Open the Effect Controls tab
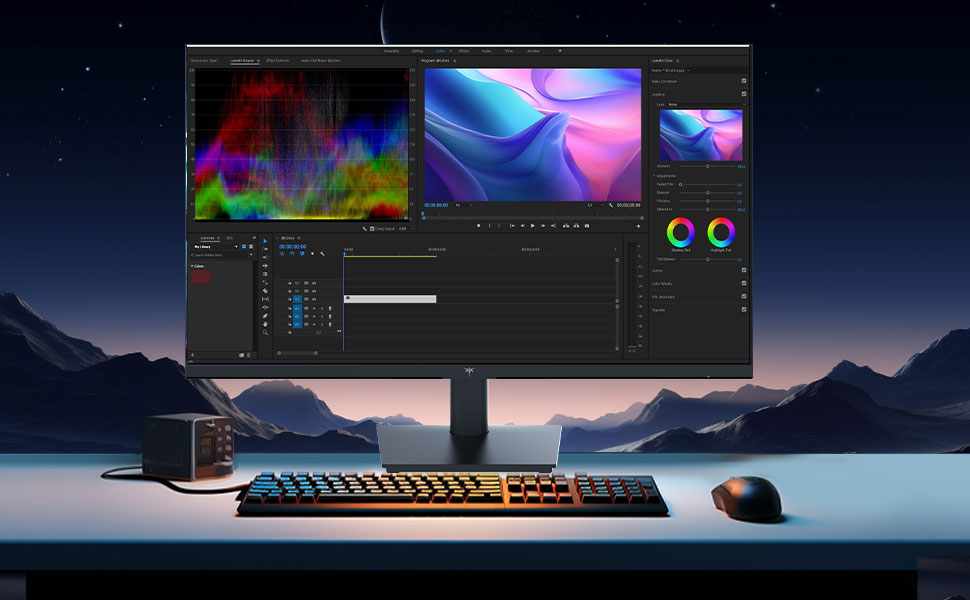This screenshot has height=600, width=970. [278, 61]
